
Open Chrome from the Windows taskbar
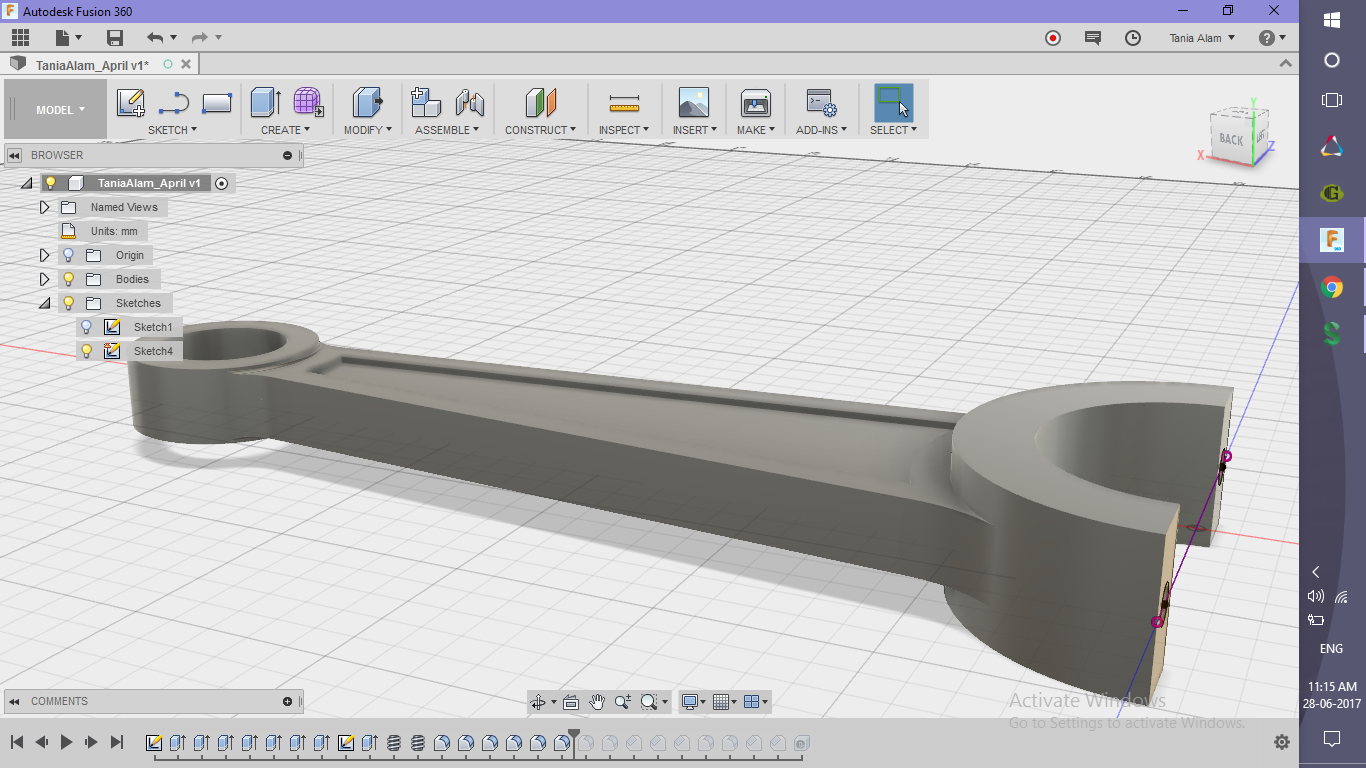coord(1332,288)
